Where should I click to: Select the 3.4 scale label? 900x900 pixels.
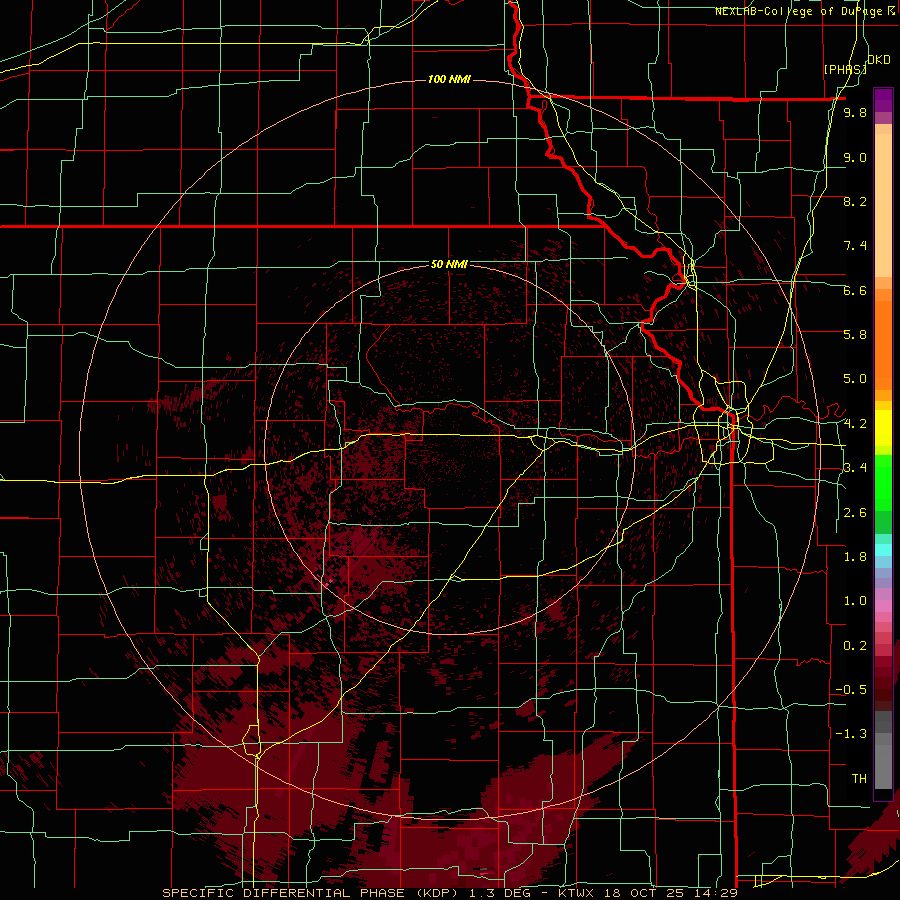855,468
